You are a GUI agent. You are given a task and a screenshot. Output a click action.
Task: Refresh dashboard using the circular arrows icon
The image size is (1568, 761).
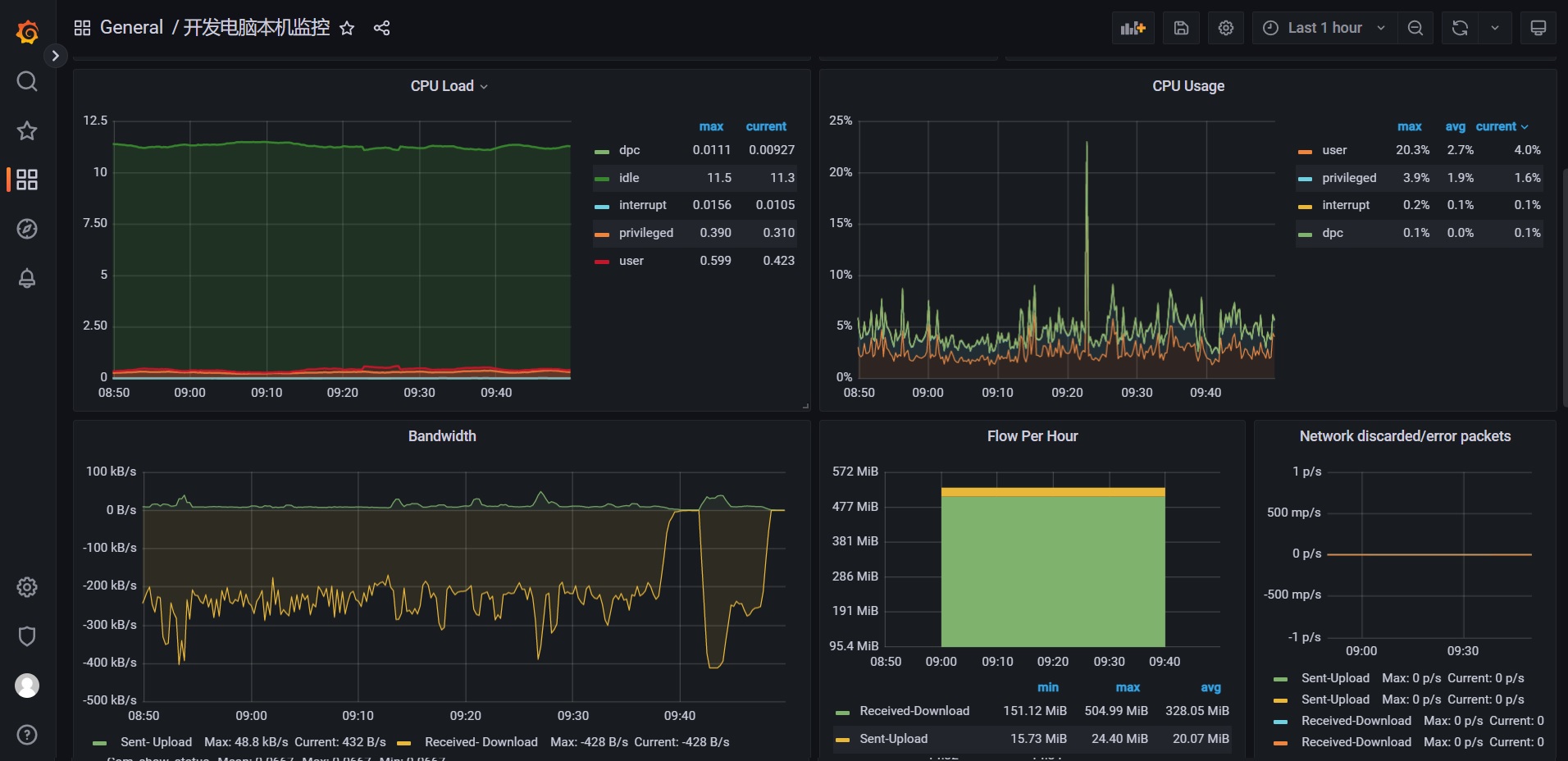click(1460, 28)
